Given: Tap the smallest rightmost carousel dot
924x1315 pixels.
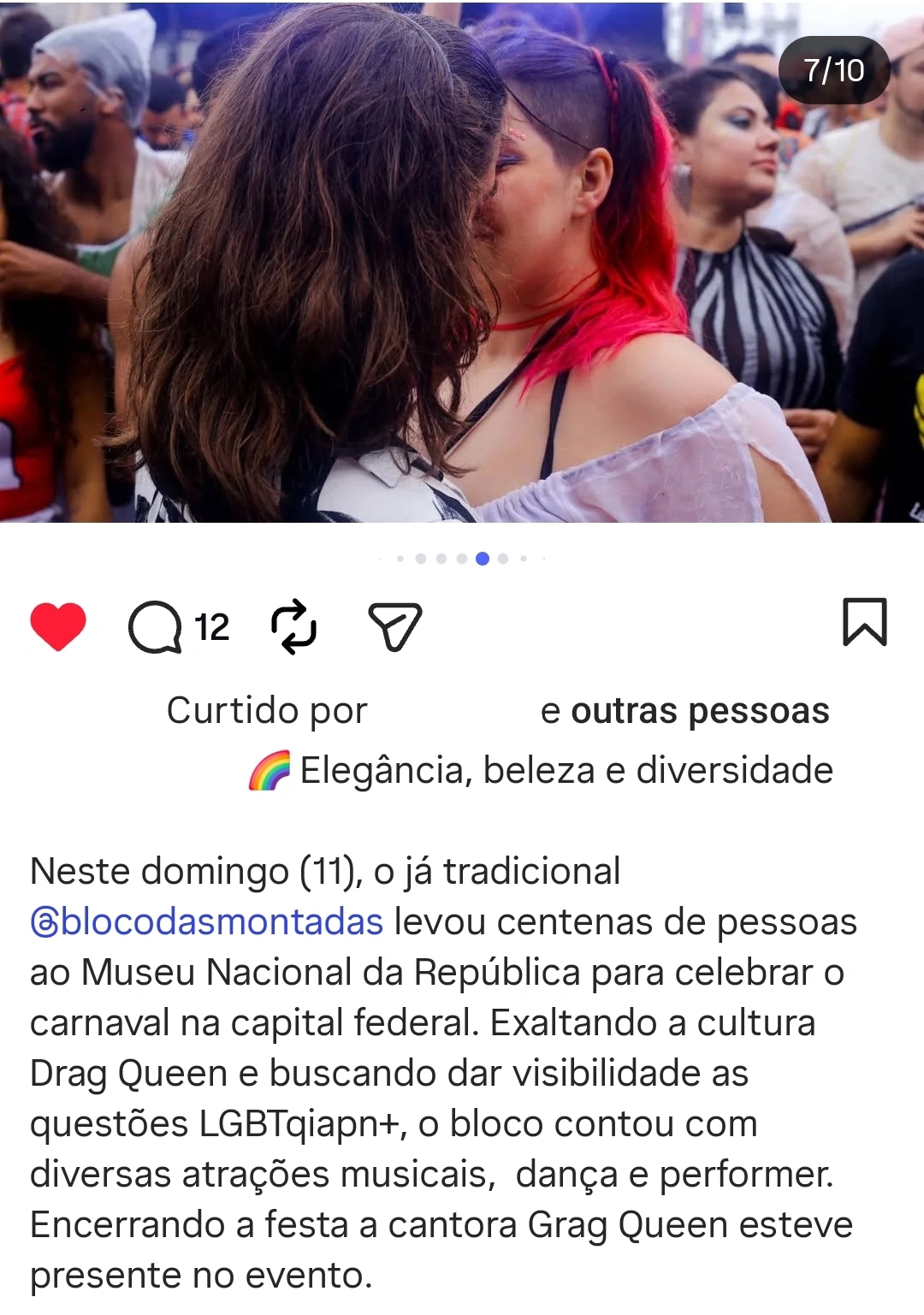Looking at the screenshot, I should coord(543,559).
